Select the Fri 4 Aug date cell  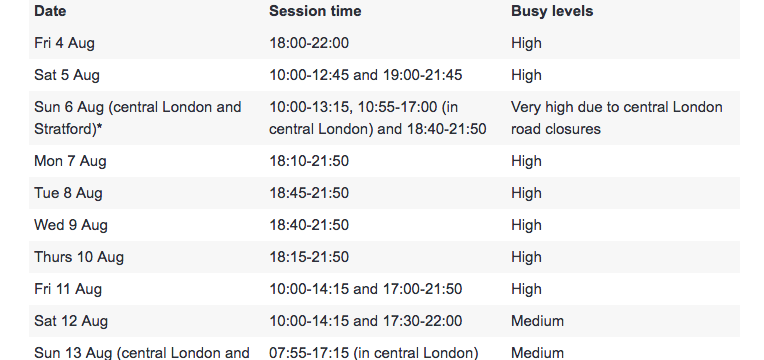[x=64, y=43]
